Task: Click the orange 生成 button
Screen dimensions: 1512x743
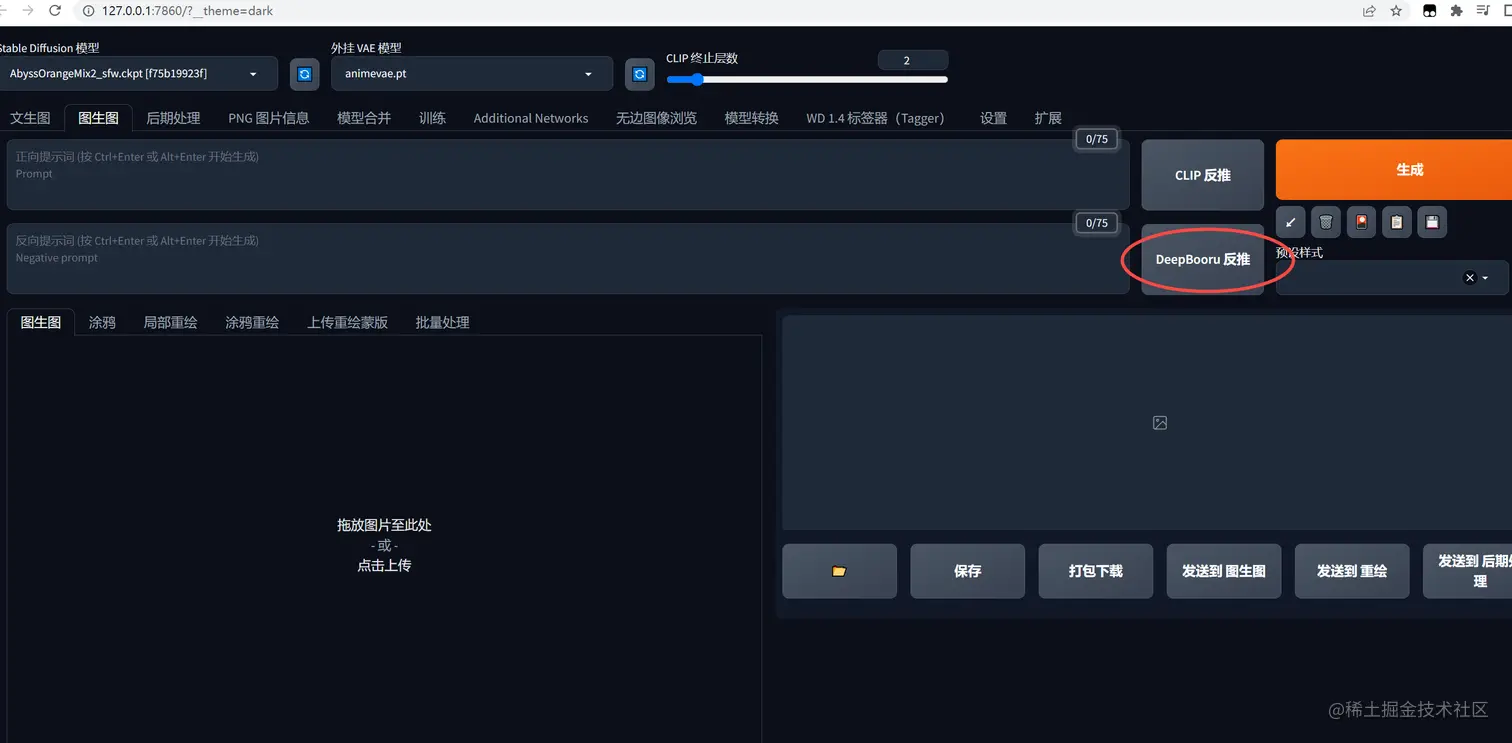Action: coord(1394,170)
